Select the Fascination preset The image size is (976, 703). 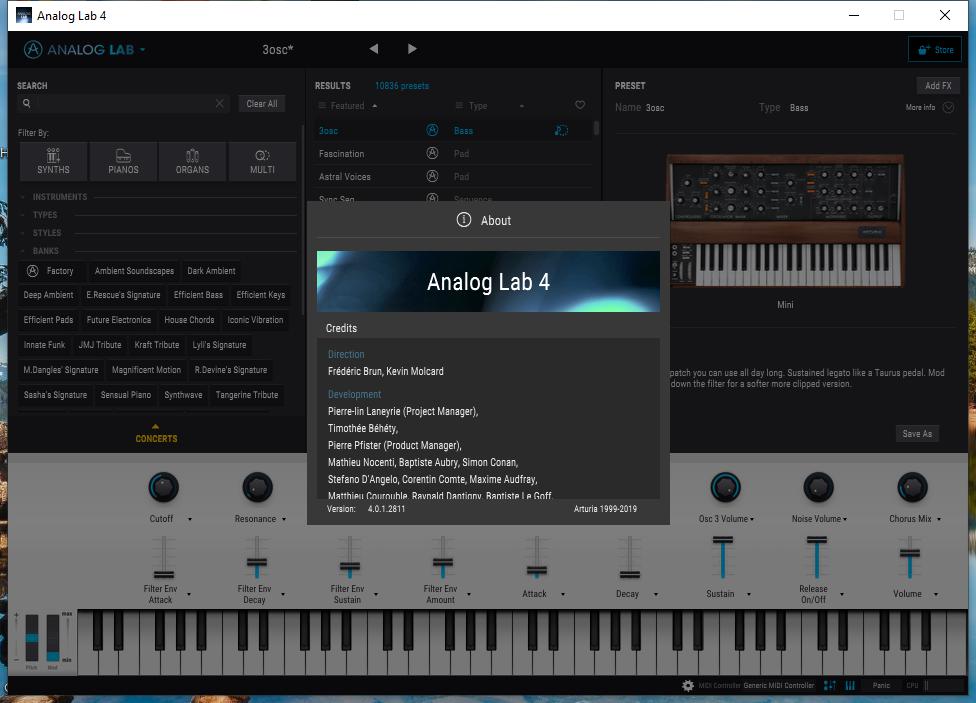[453, 153]
